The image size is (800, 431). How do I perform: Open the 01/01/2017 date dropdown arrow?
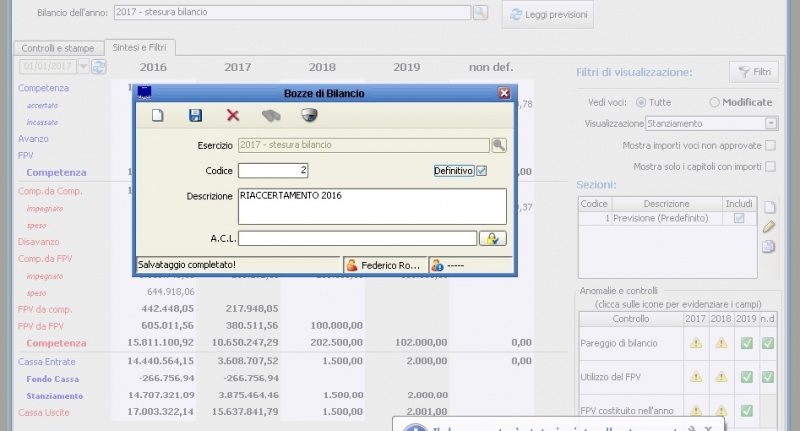[x=98, y=67]
